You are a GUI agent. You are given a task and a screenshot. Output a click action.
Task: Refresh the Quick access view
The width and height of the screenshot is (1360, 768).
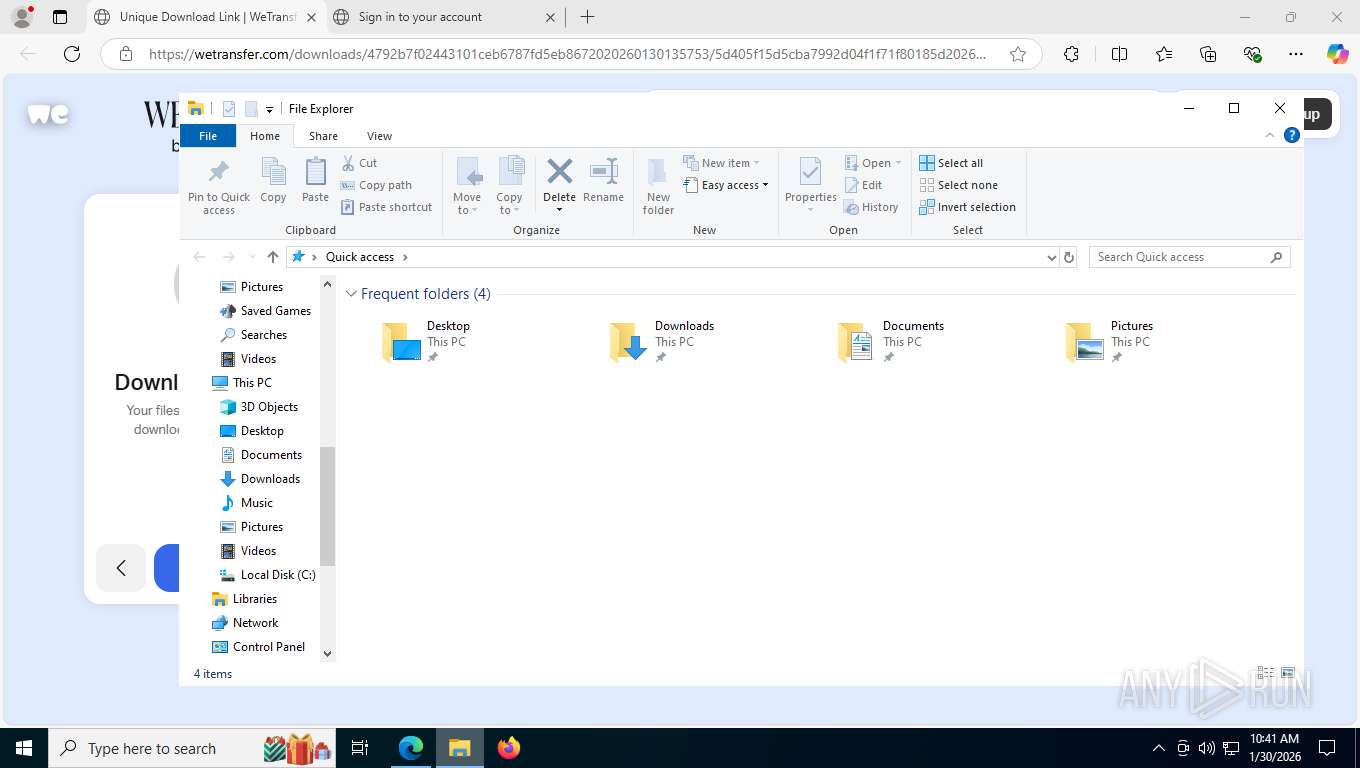tap(1069, 257)
